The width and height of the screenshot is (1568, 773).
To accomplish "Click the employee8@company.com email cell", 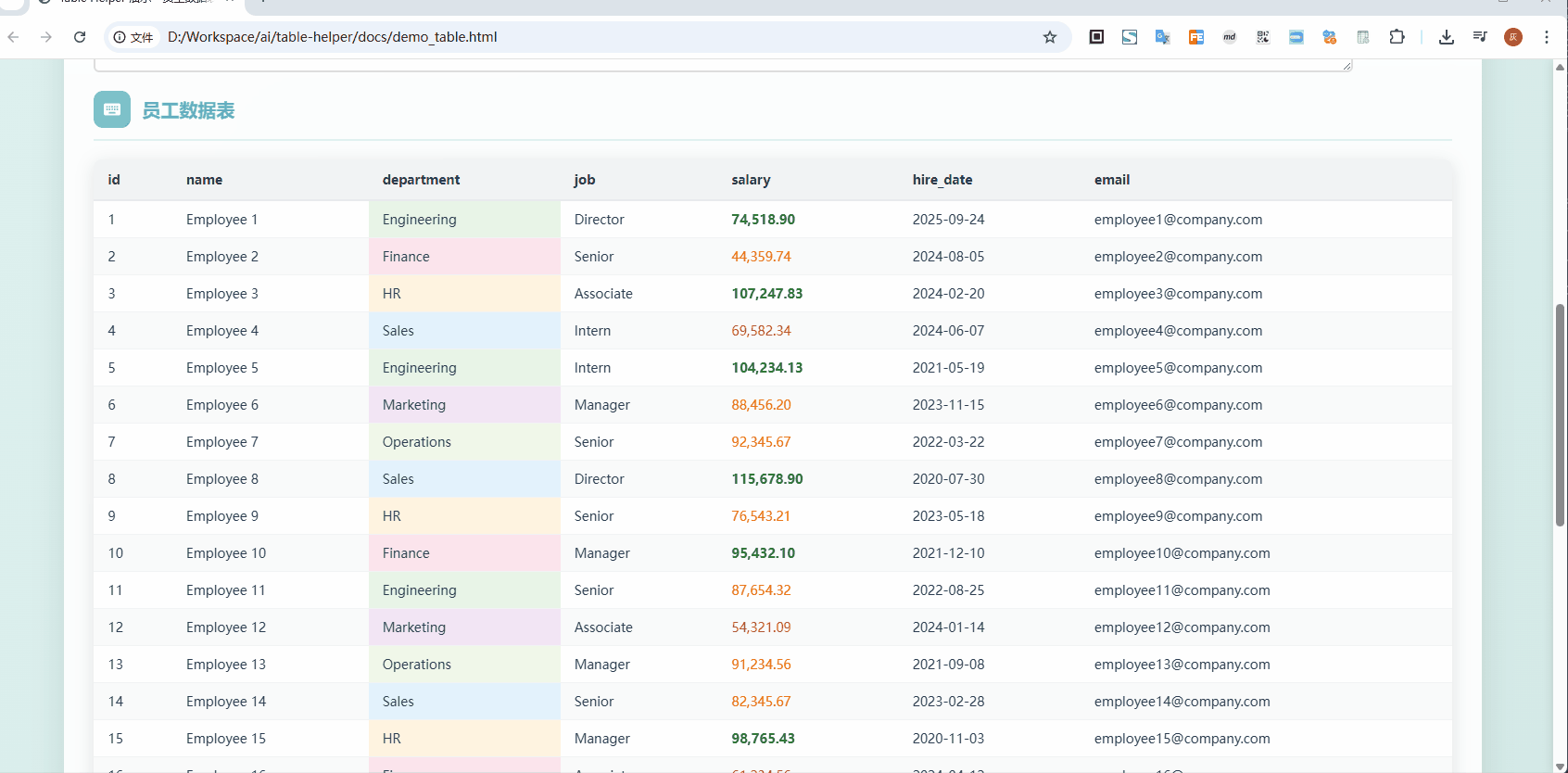I will click(x=1178, y=479).
